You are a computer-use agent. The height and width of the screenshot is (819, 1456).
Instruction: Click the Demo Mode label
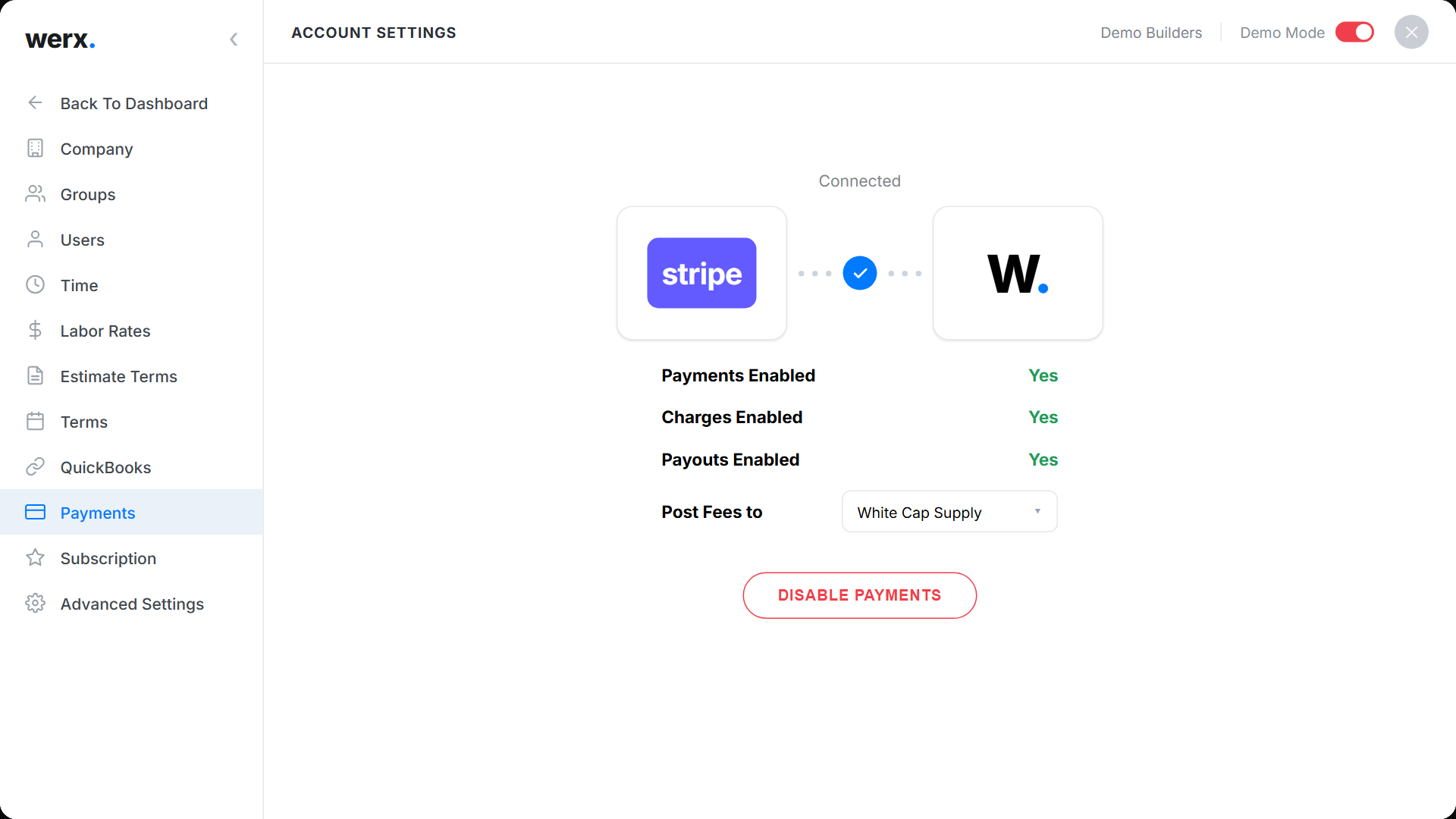(x=1282, y=33)
